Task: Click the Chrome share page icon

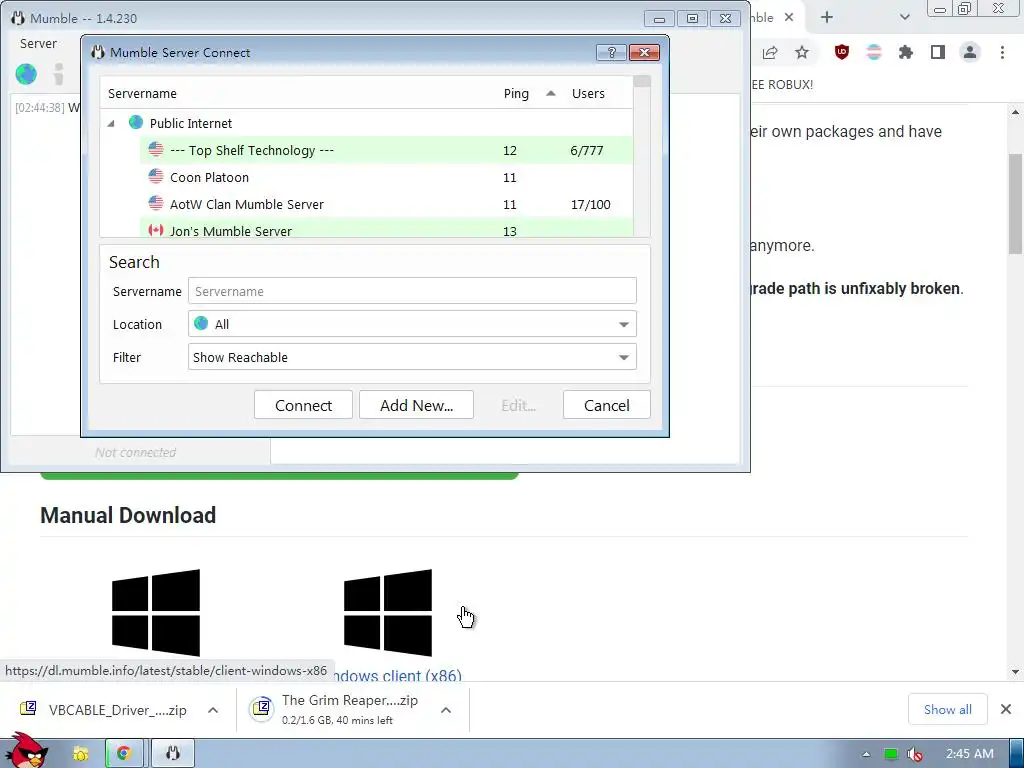Action: coord(770,53)
